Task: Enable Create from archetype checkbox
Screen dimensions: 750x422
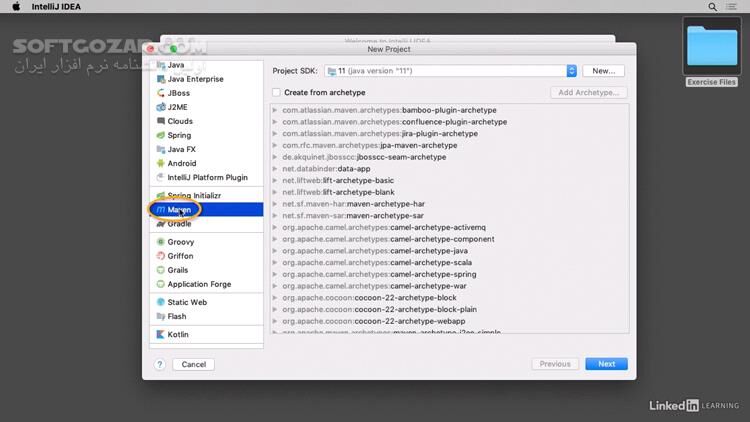Action: coord(277,93)
